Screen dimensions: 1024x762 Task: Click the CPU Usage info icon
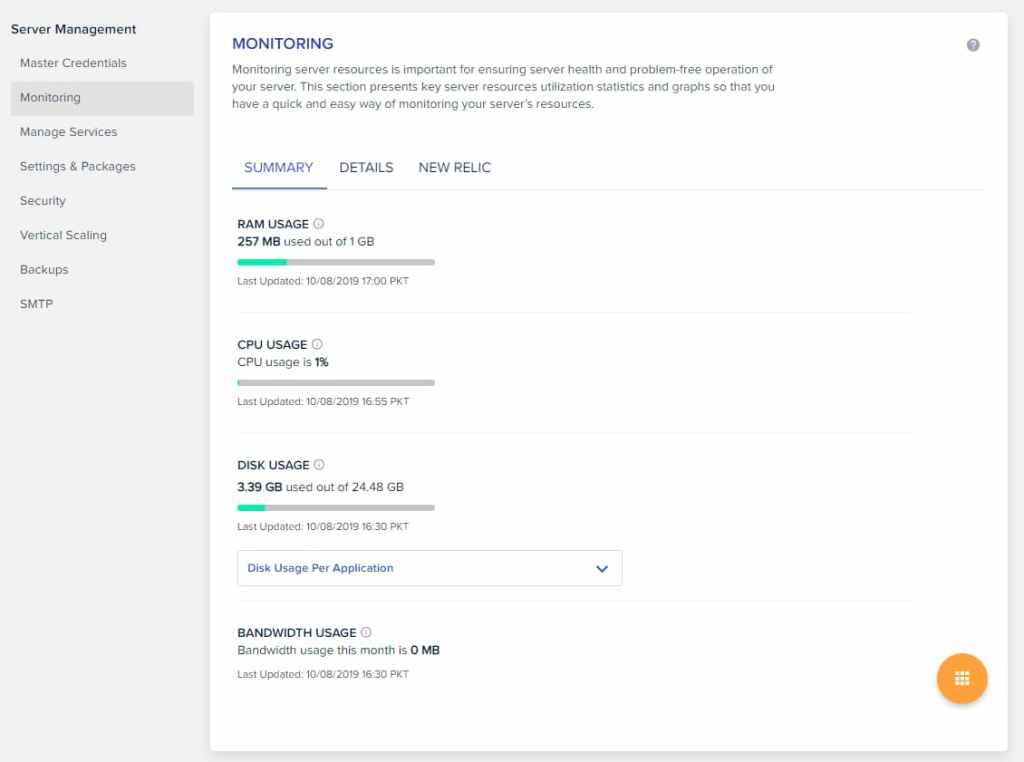point(317,344)
